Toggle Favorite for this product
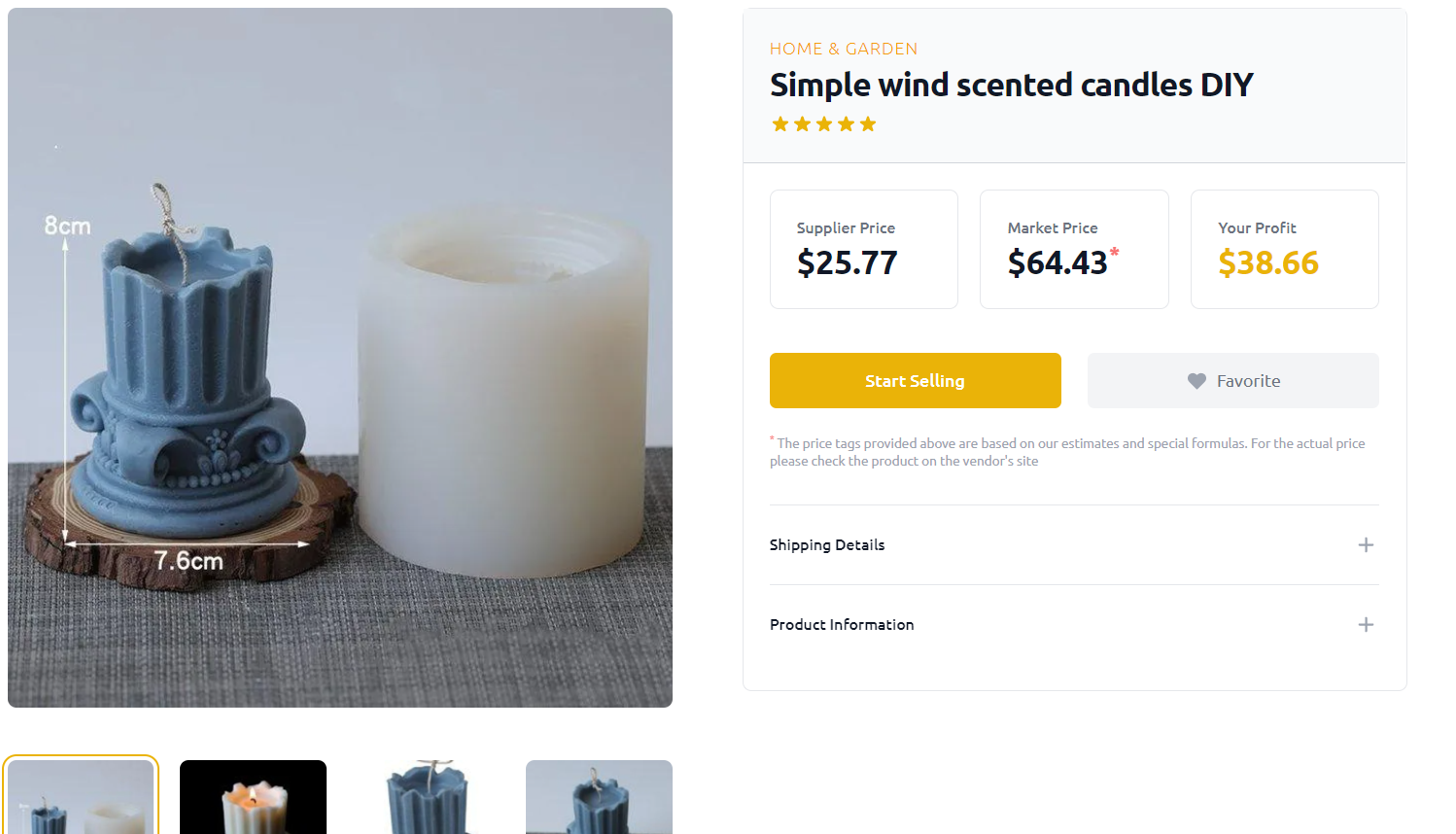Image resolution: width=1456 pixels, height=834 pixels. [x=1232, y=380]
